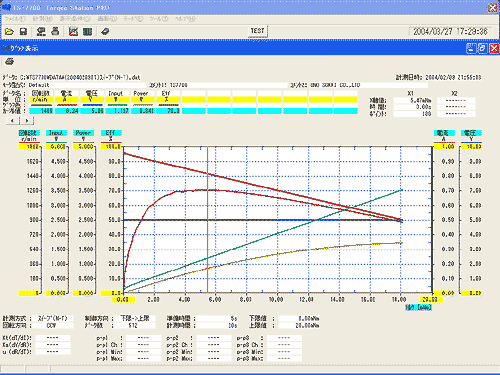Click the 1800 maximum field on rotation axis

click(x=29, y=147)
